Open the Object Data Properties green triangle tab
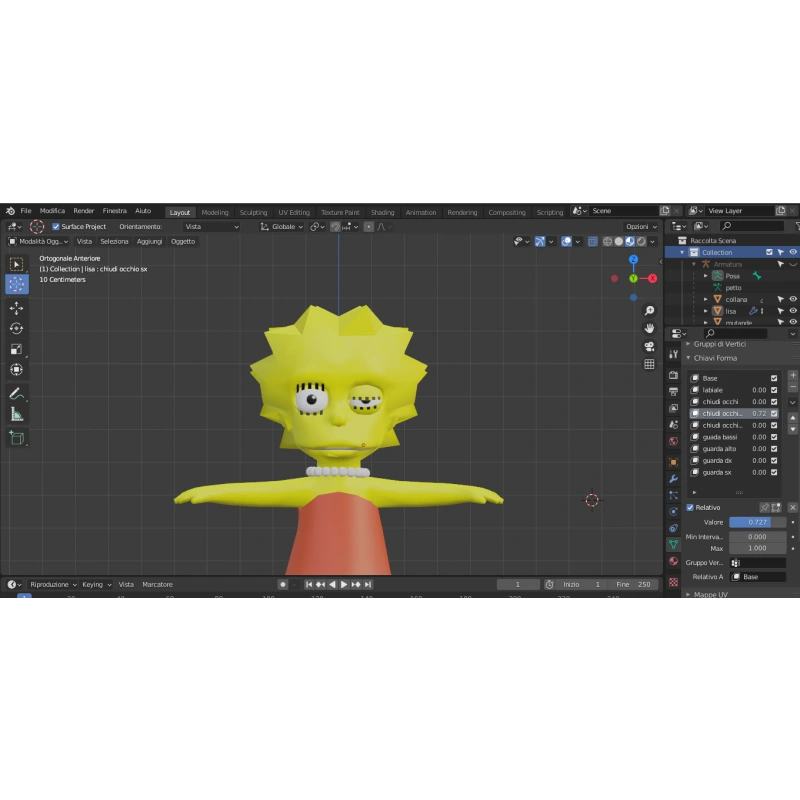 (673, 544)
